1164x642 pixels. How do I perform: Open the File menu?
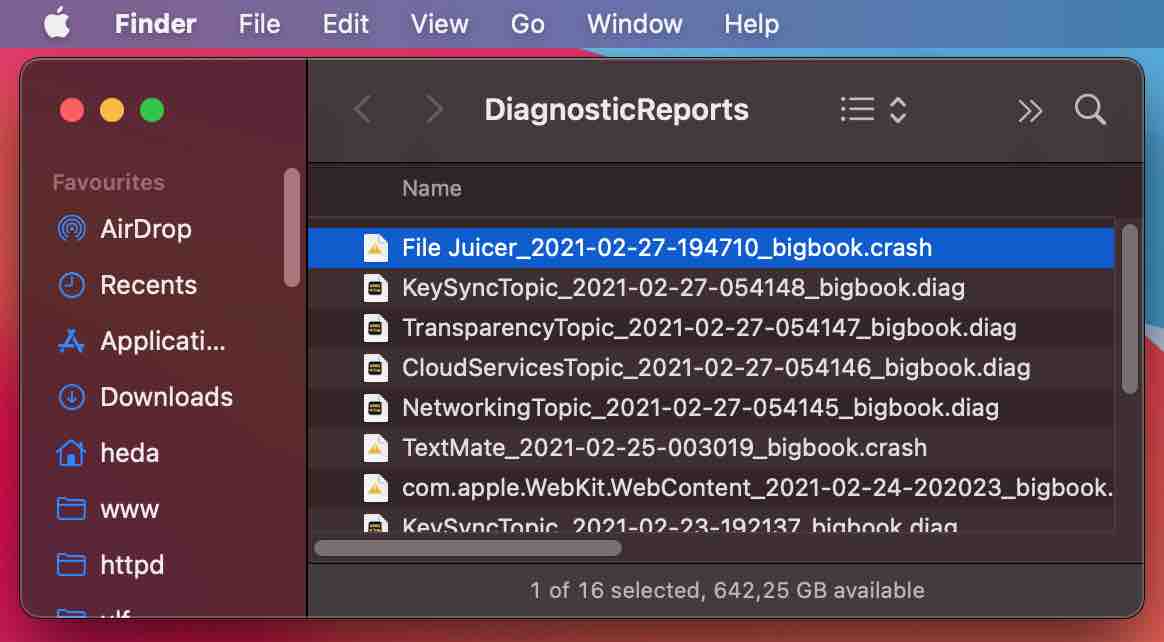259,24
